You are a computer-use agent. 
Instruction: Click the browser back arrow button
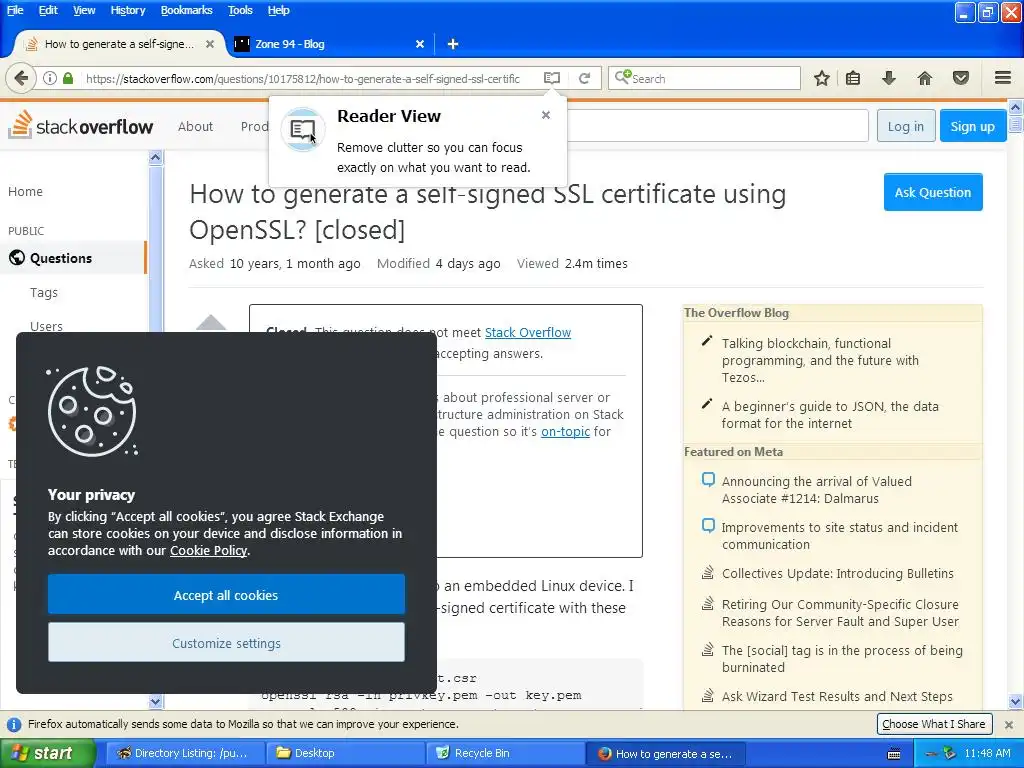click(21, 78)
